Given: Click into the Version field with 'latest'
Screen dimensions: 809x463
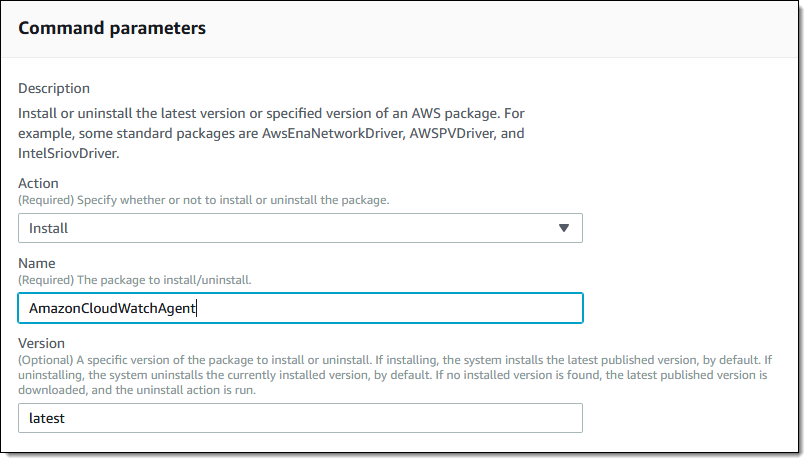Looking at the screenshot, I should [x=300, y=418].
